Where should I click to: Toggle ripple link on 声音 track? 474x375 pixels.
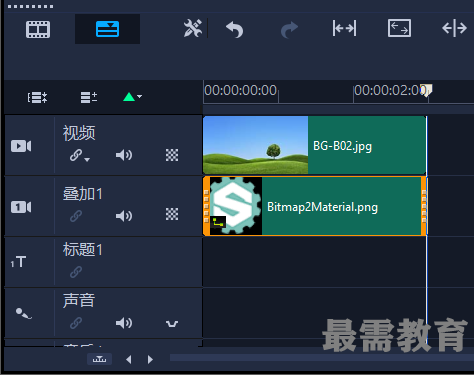[x=76, y=323]
